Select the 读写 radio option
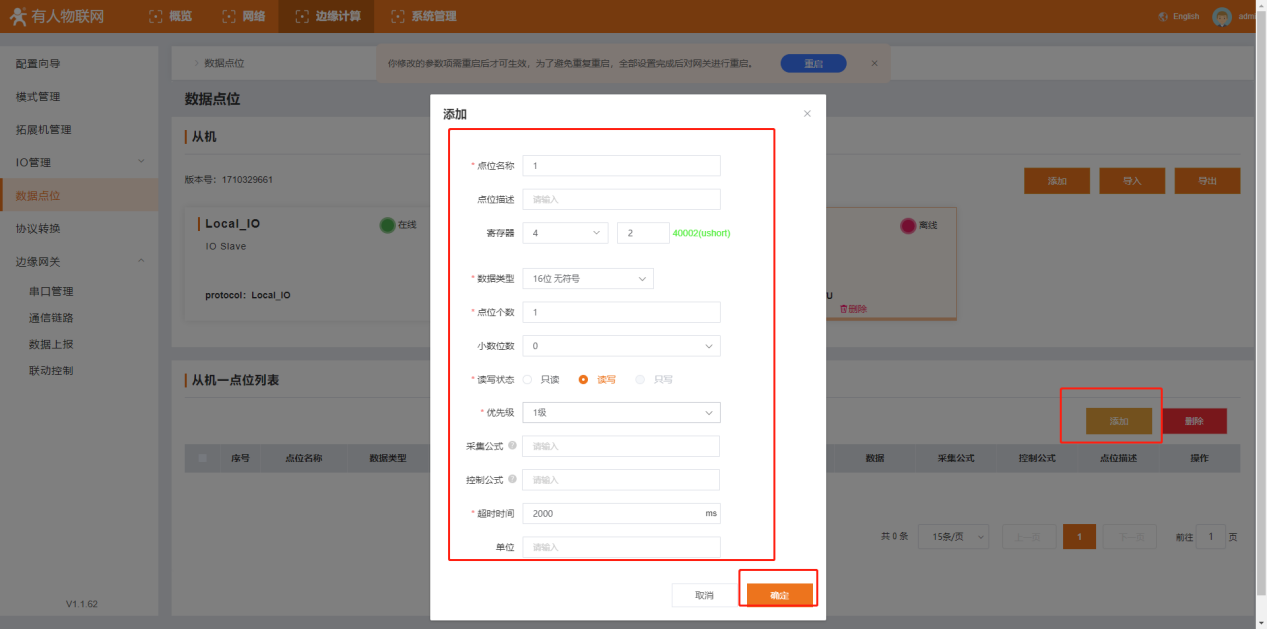Screen dimensions: 1267x629 pos(584,380)
